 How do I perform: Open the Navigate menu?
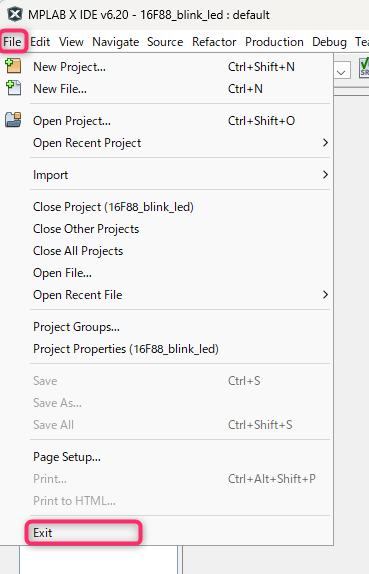[x=116, y=42]
